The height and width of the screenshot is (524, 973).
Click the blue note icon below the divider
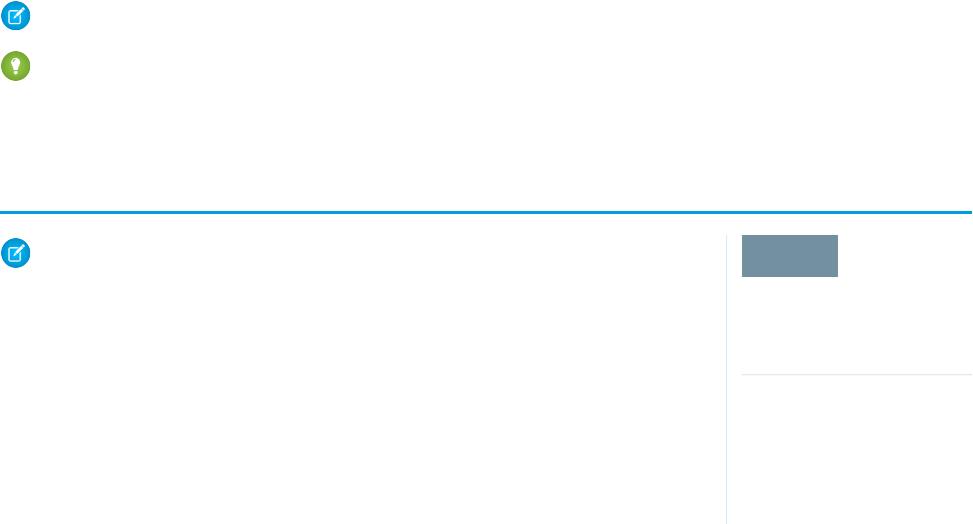click(16, 253)
